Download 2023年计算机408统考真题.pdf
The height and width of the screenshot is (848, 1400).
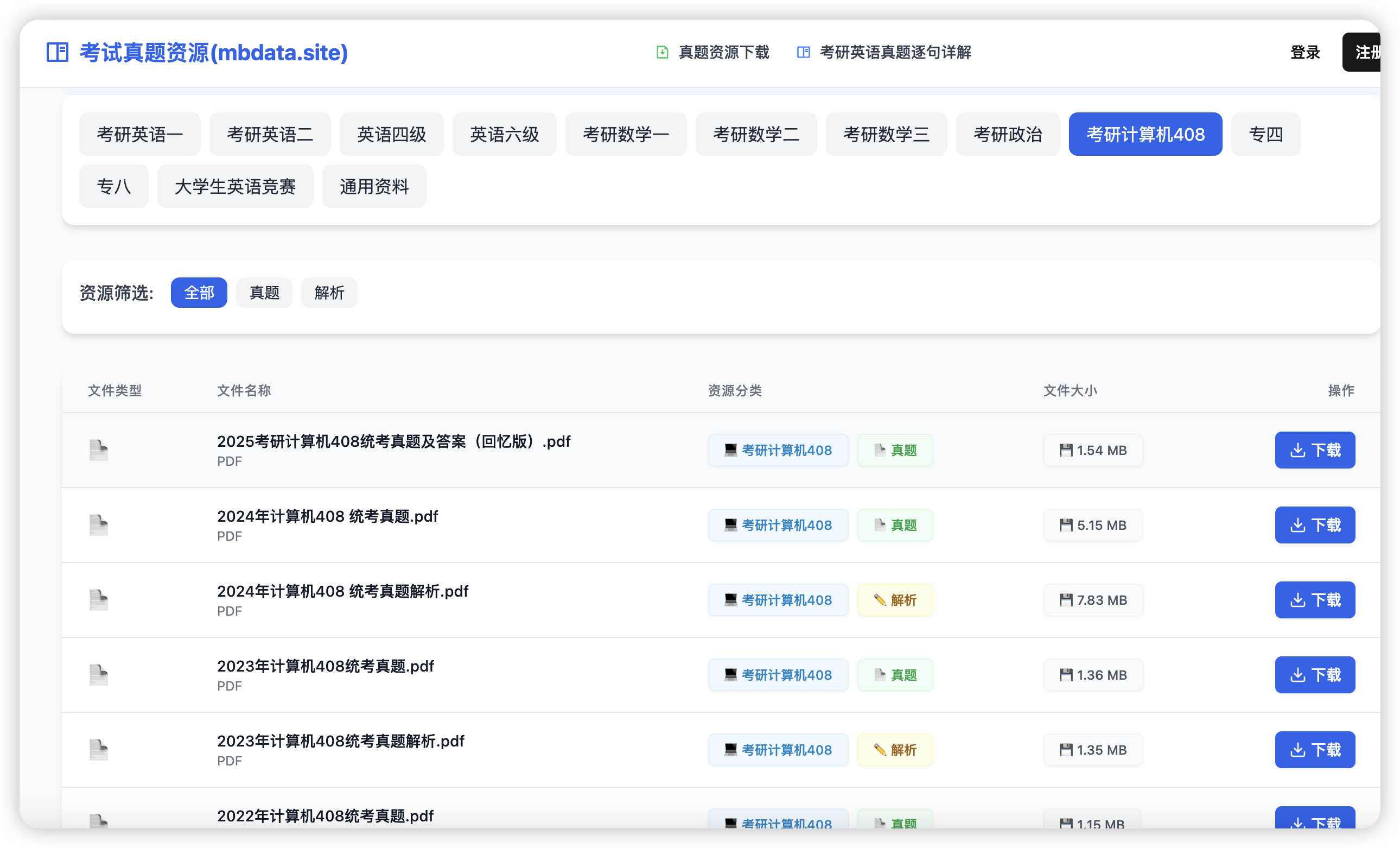1314,675
